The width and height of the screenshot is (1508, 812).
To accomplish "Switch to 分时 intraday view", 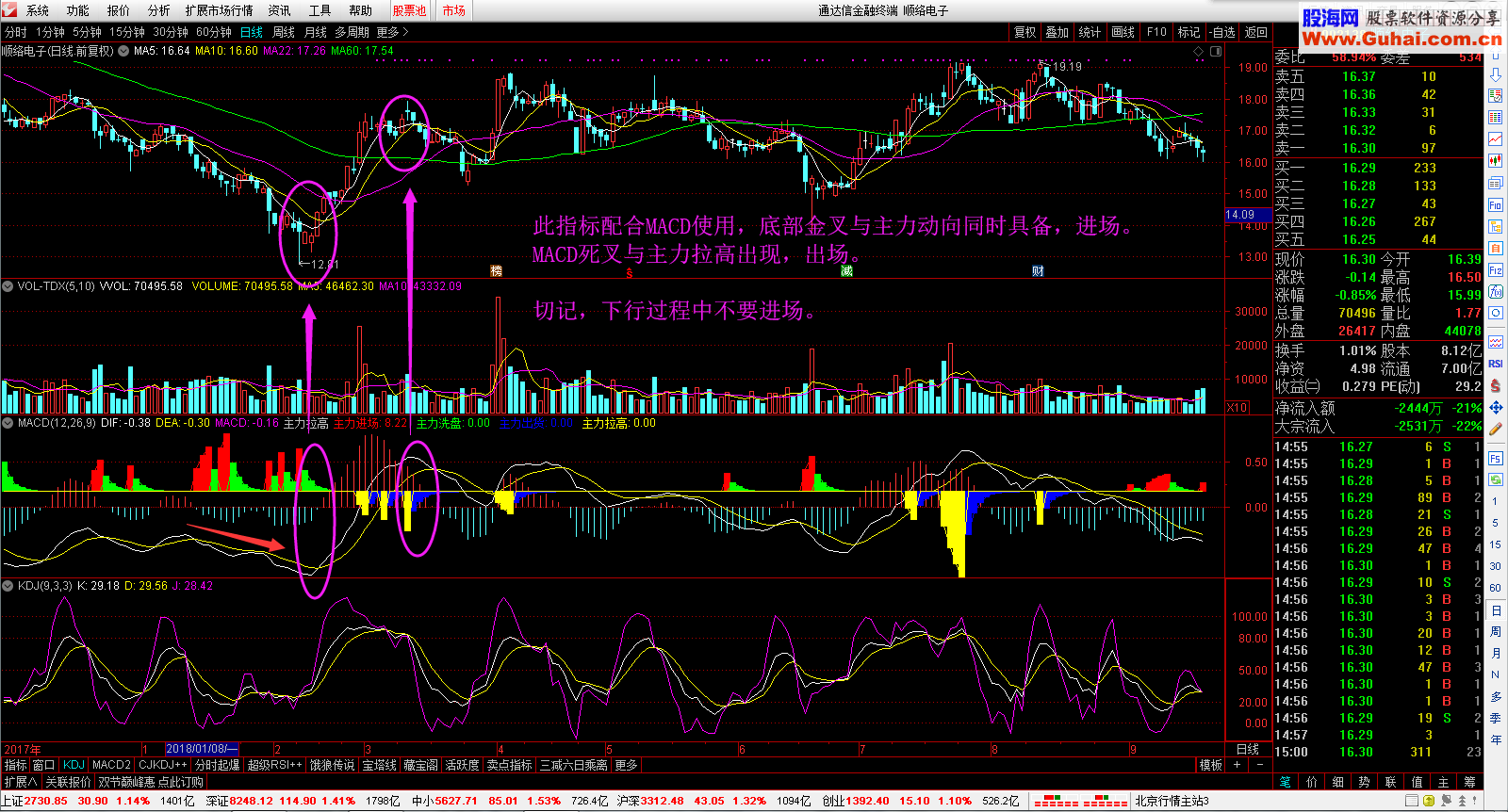I will (x=16, y=32).
